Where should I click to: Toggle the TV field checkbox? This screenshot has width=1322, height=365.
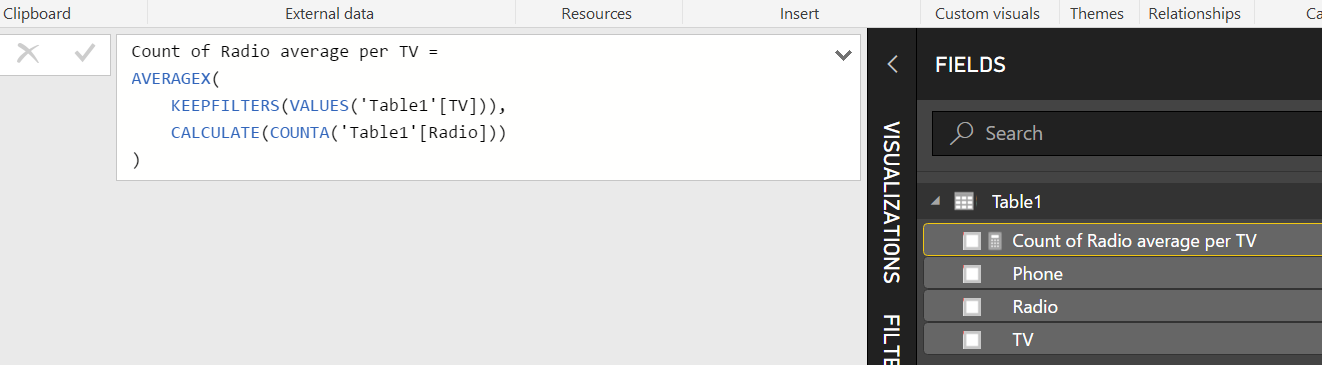[x=972, y=340]
